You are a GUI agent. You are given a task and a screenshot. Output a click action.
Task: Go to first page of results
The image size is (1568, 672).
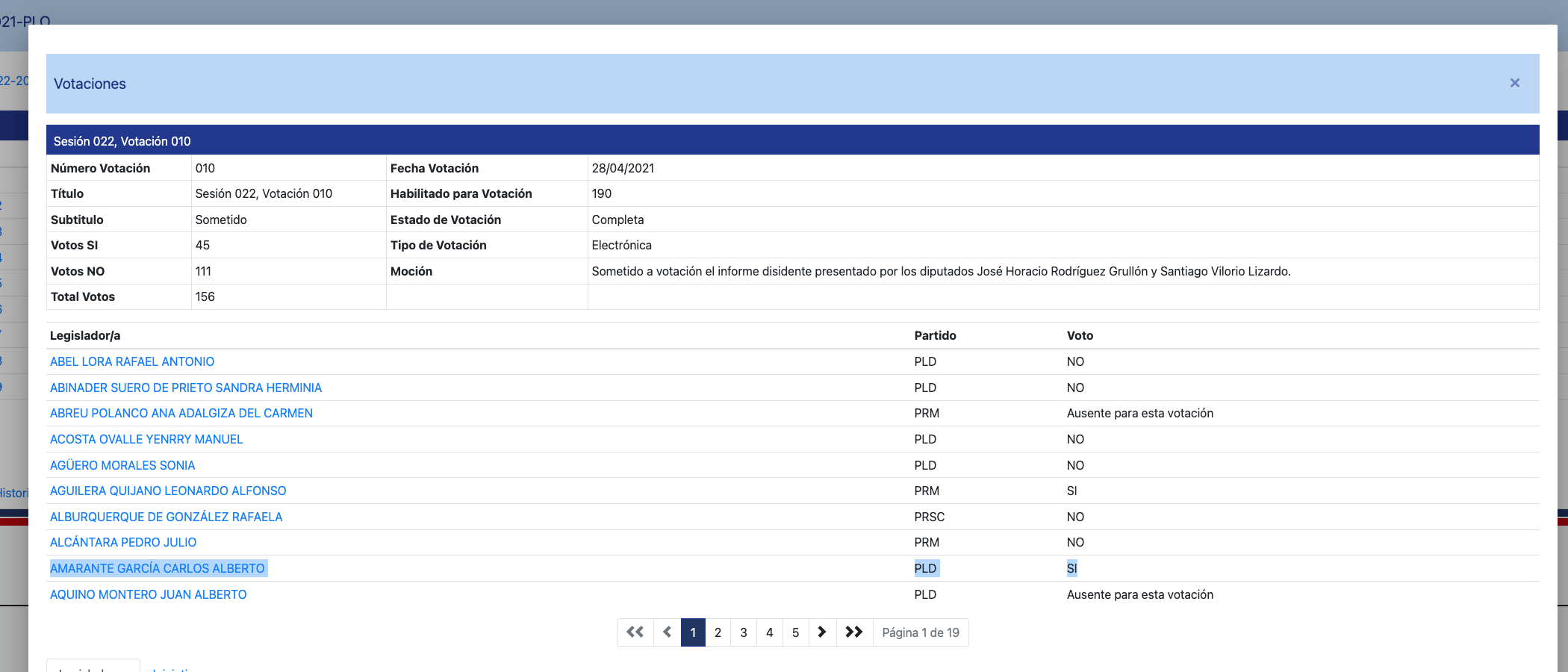[635, 632]
